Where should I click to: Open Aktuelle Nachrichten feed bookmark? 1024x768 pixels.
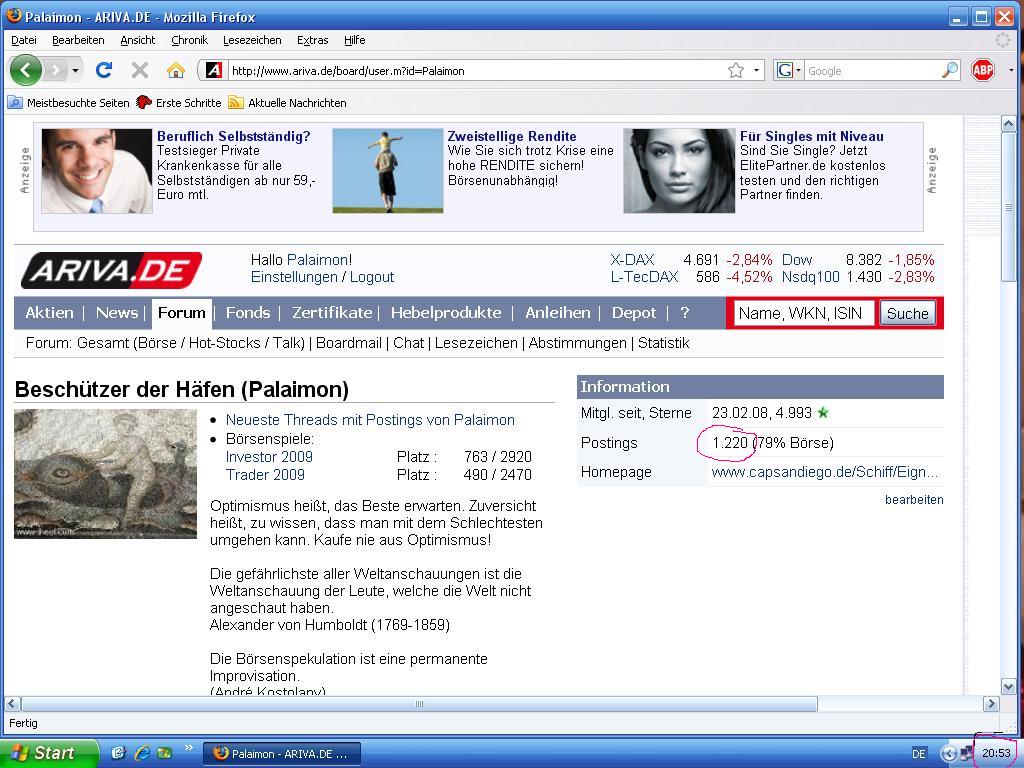(287, 103)
